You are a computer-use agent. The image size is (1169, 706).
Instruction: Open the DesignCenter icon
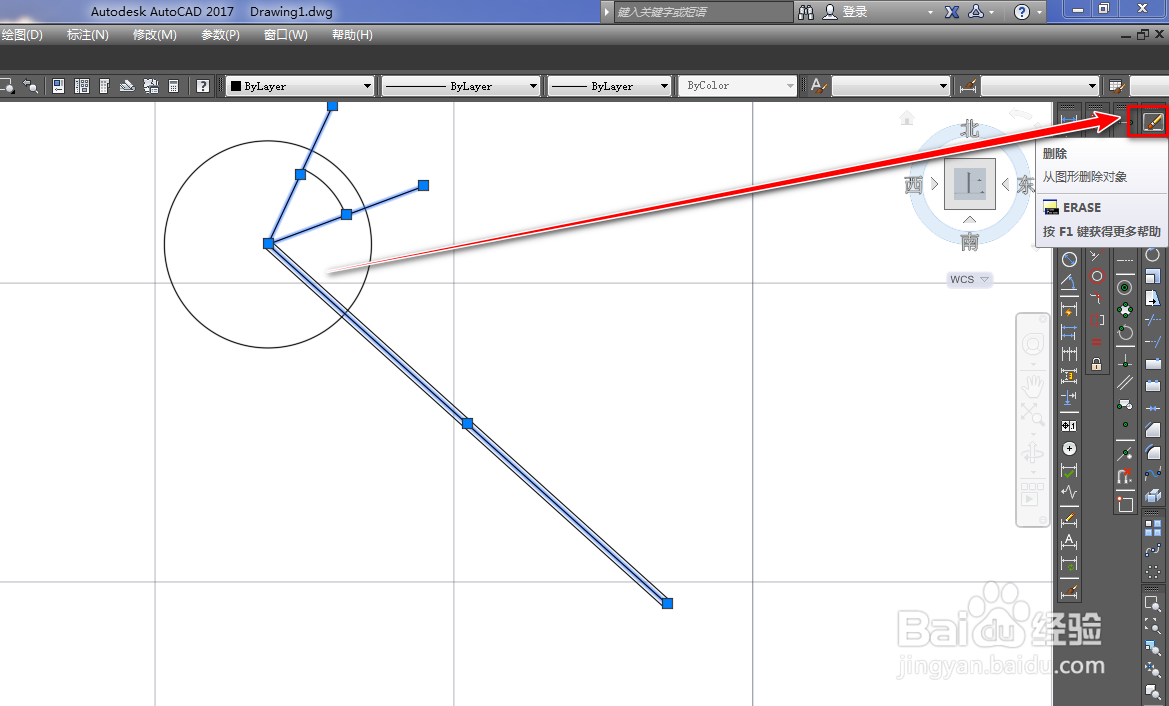82,86
